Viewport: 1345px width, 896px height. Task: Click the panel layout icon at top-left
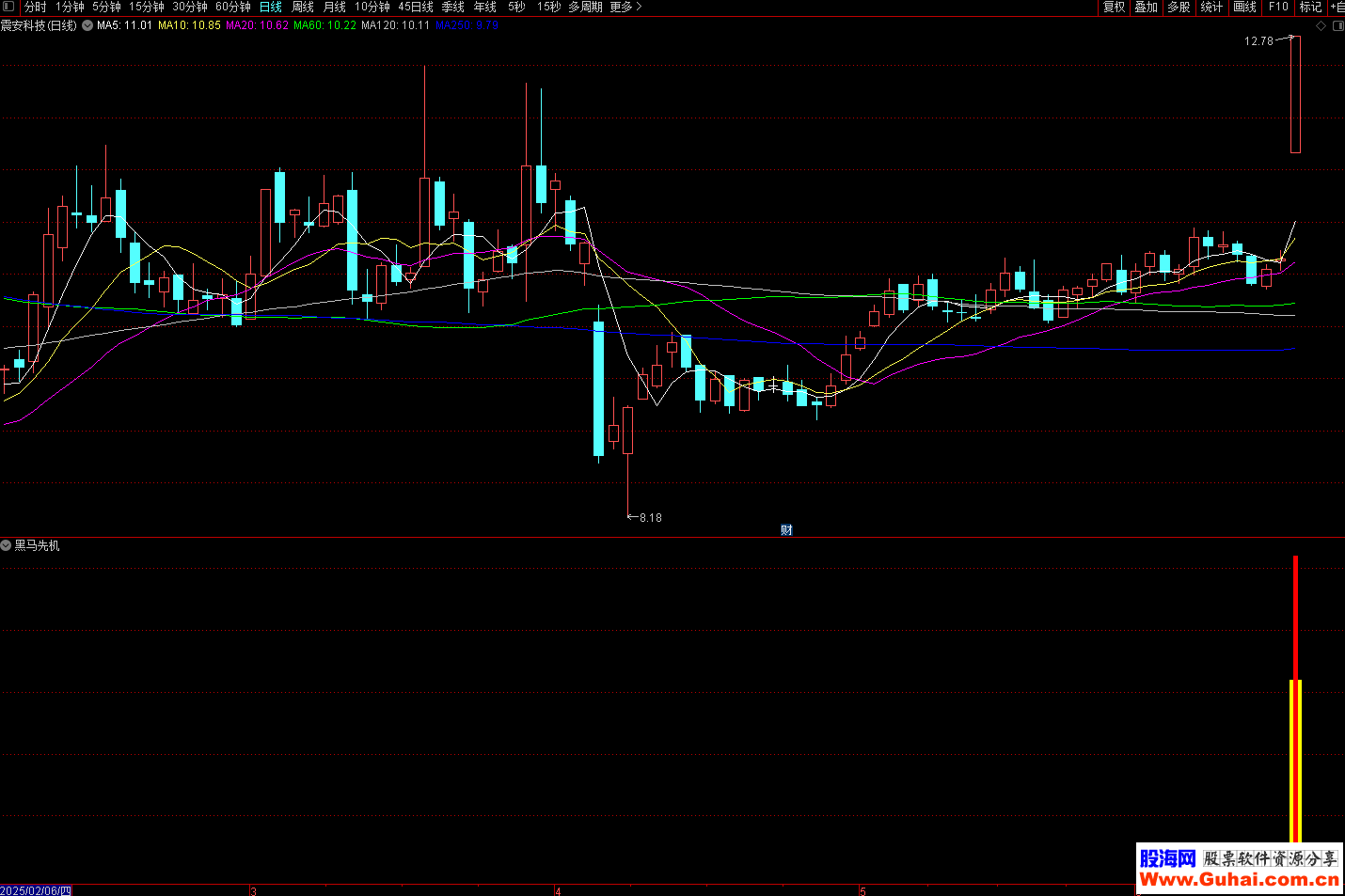coord(8,7)
